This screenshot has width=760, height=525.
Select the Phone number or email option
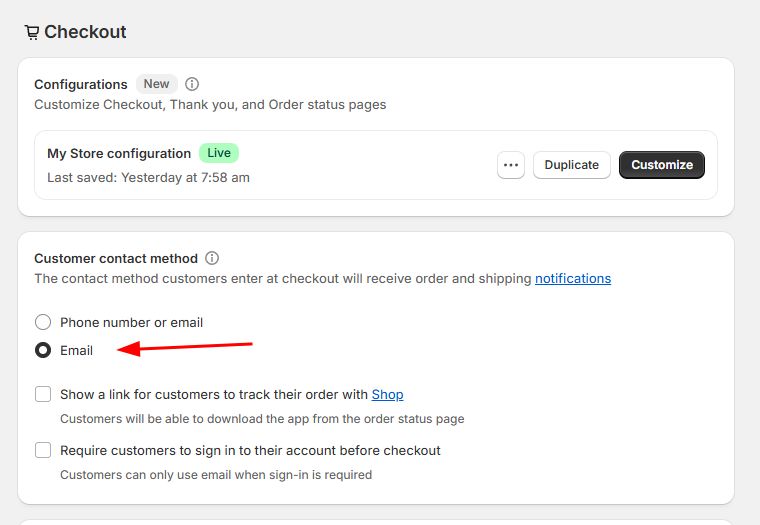click(43, 322)
